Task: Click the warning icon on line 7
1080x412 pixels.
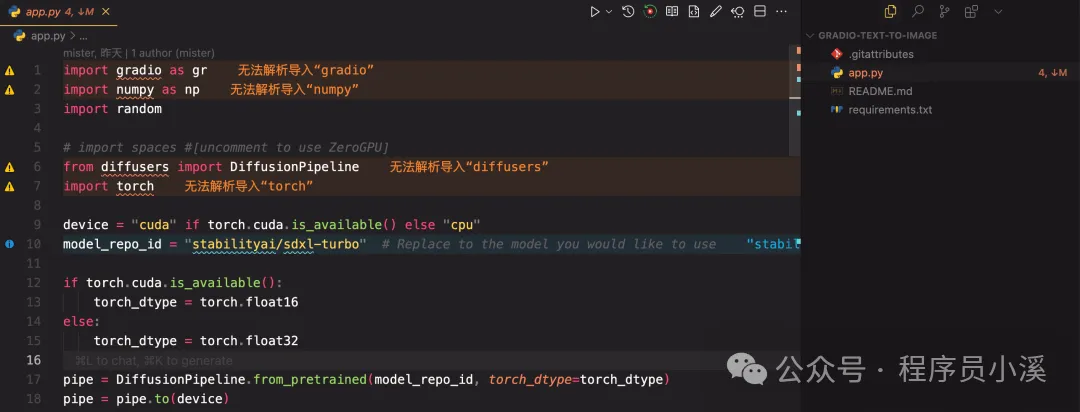Action: pyautogui.click(x=10, y=186)
